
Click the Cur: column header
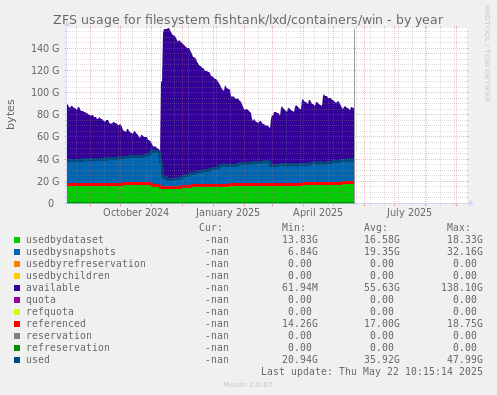click(211, 228)
